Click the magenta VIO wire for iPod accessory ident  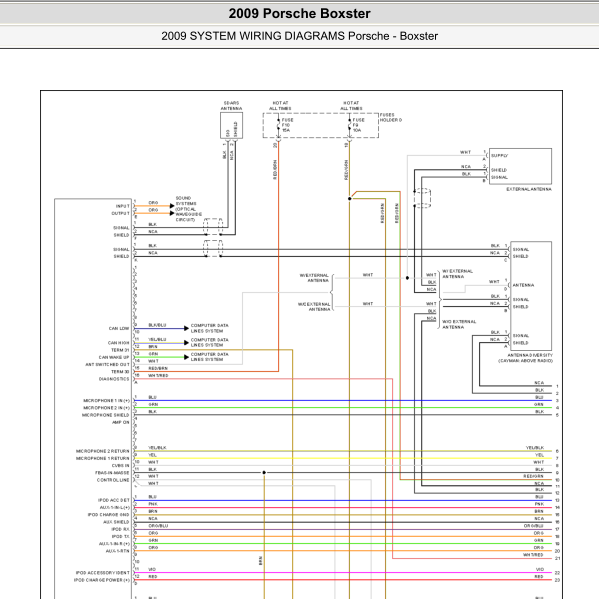click(343, 573)
